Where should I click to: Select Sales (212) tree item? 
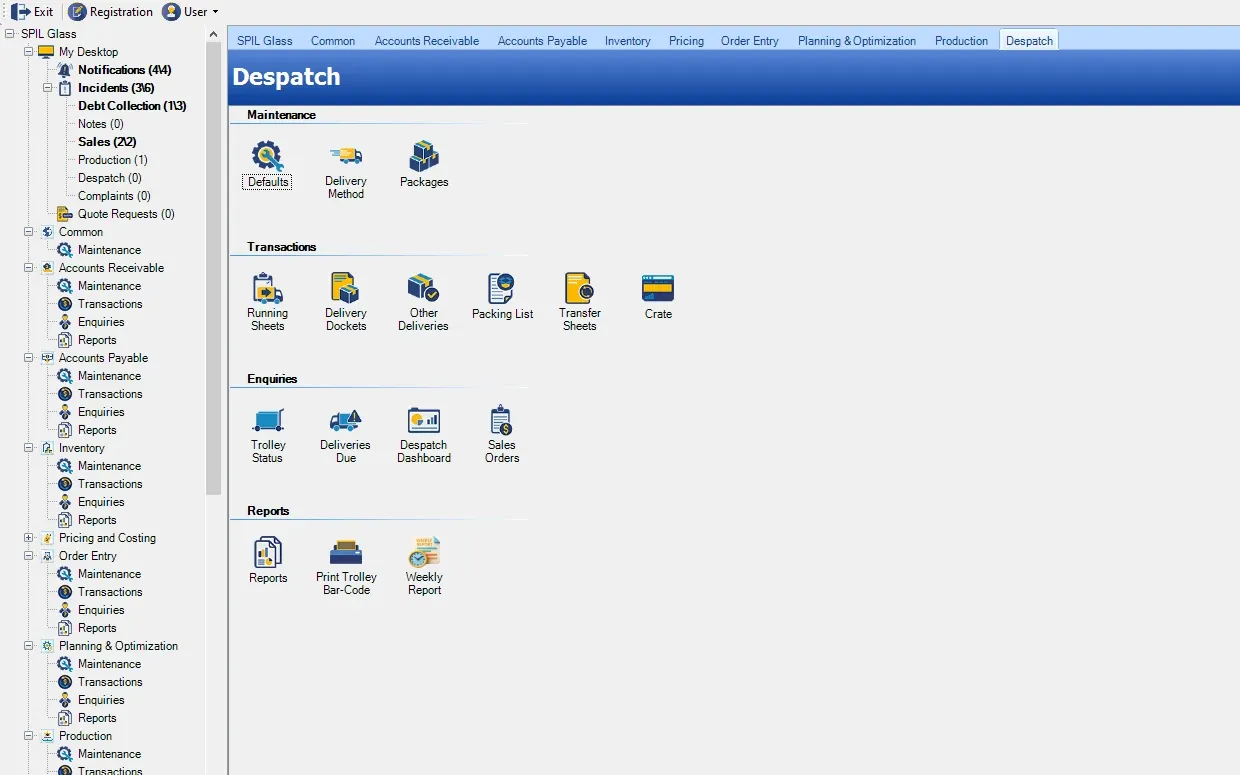pyautogui.click(x=107, y=142)
